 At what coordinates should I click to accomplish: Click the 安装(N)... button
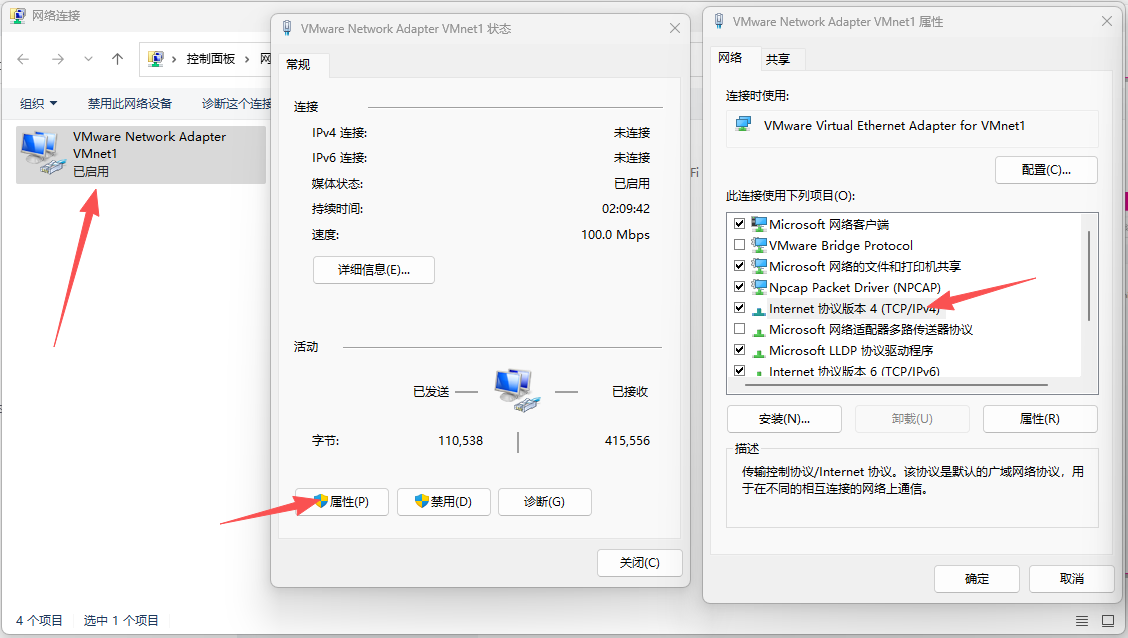pos(784,419)
